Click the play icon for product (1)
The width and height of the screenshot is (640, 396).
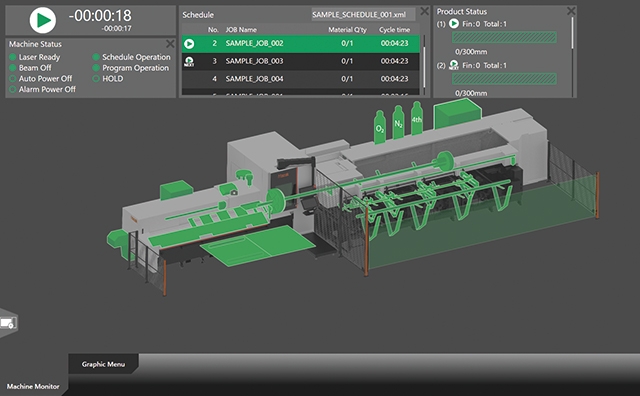click(454, 24)
